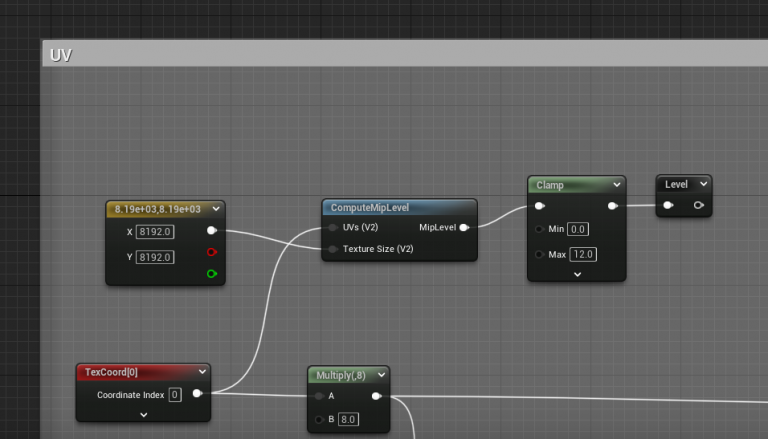Screen dimensions: 768x439
Task: Toggle the Multiply(,8) header chevron
Action: click(382, 375)
